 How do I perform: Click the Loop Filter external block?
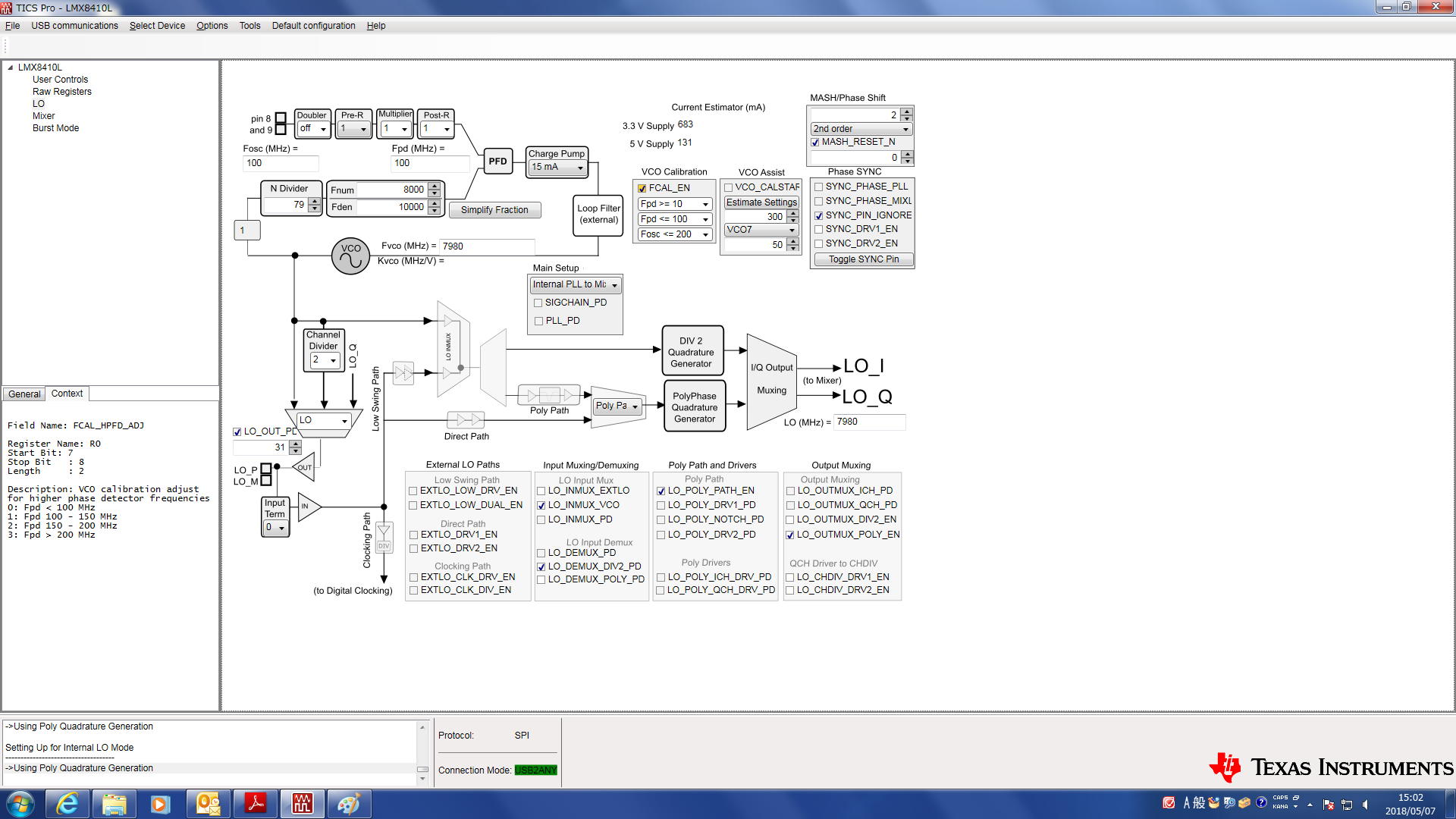coord(598,215)
